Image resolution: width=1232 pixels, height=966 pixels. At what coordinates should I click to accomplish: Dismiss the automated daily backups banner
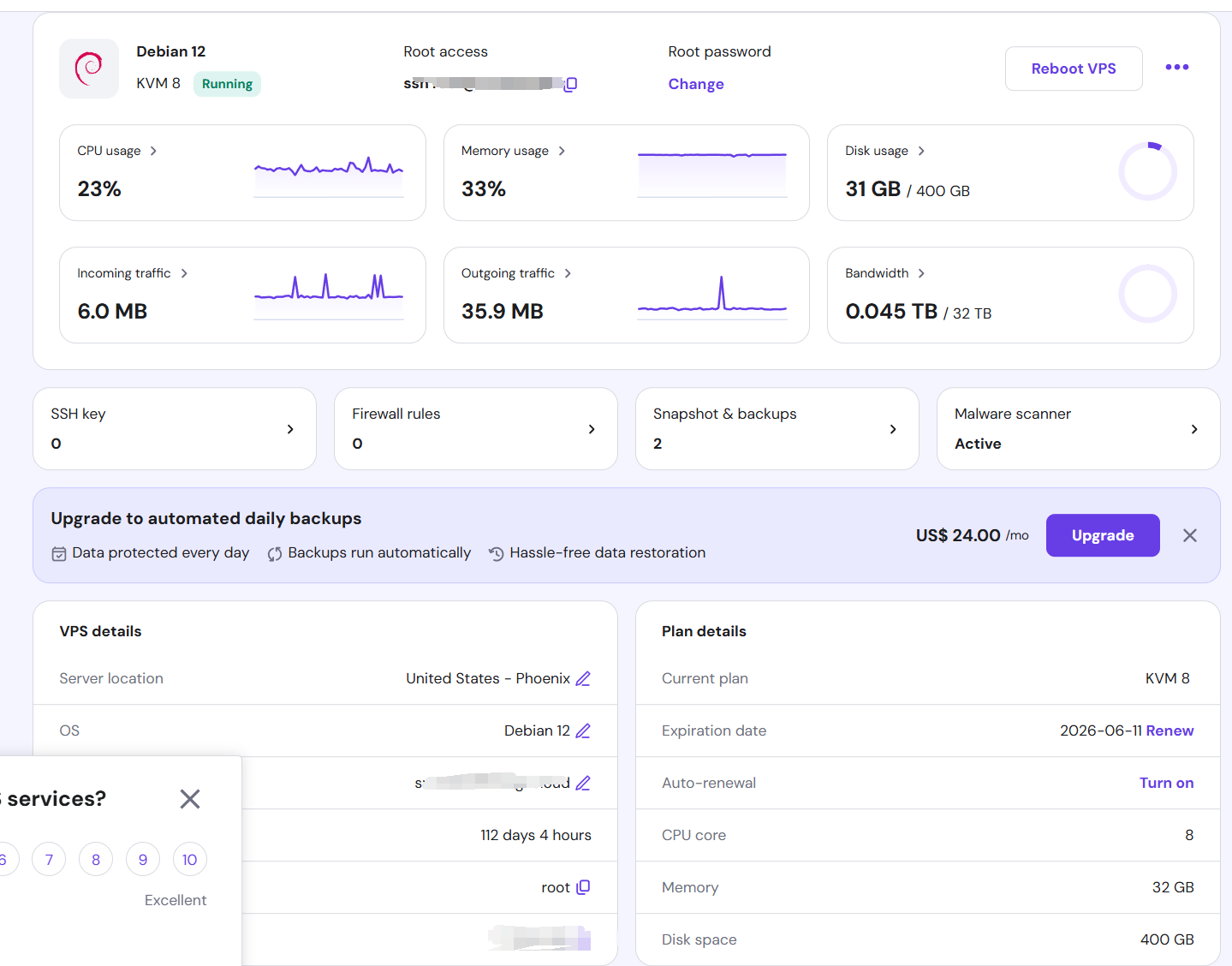[1189, 535]
